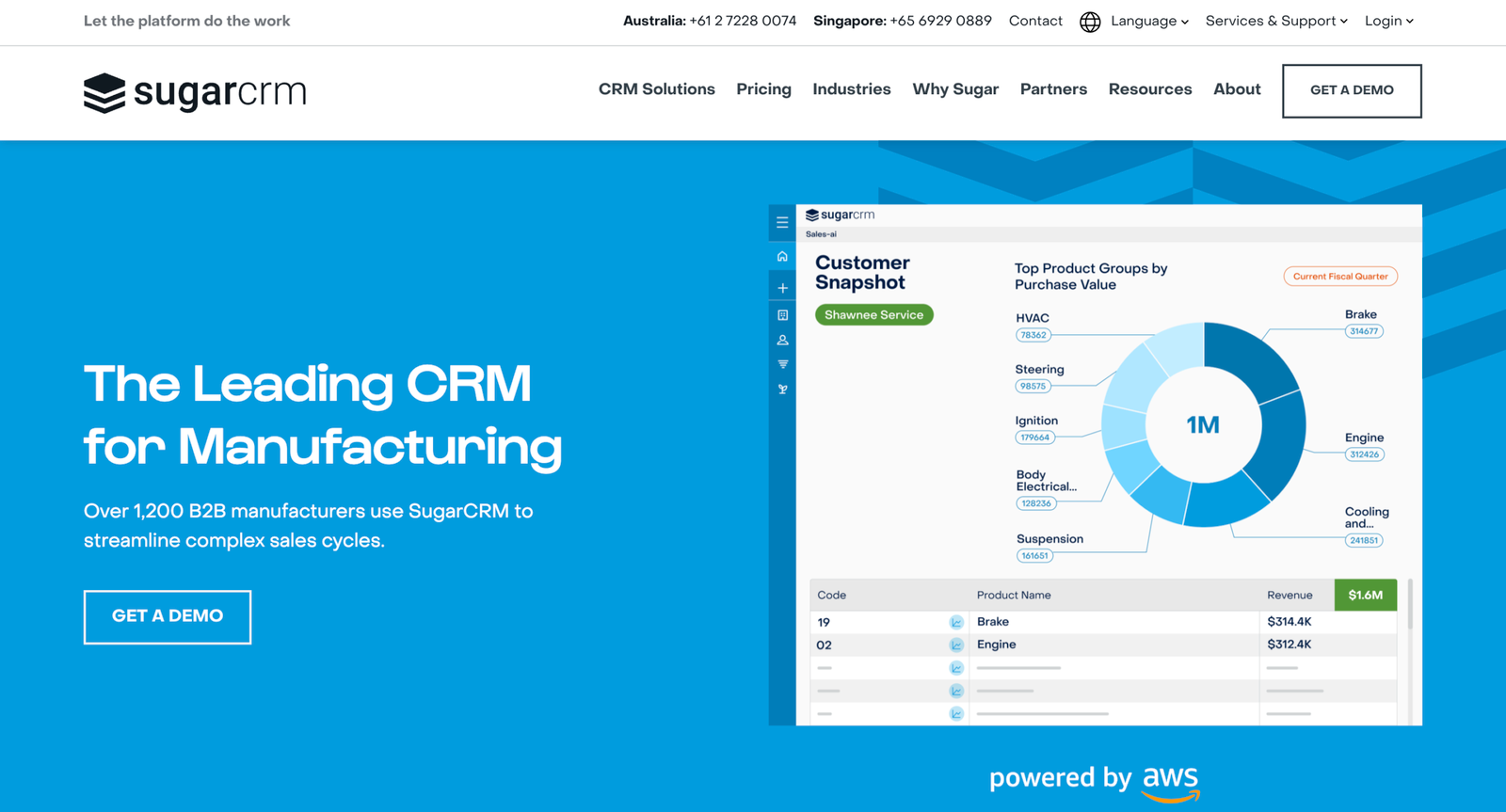
Task: Click the header GET A DEMO button
Action: pos(1352,90)
